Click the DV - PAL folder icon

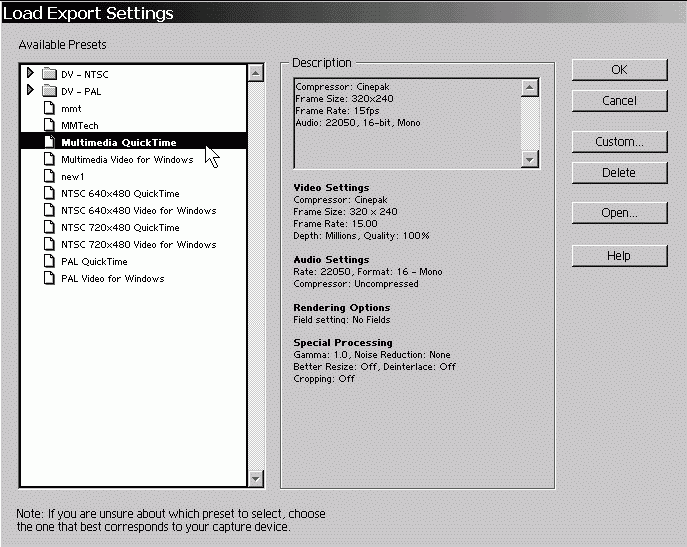(49, 91)
